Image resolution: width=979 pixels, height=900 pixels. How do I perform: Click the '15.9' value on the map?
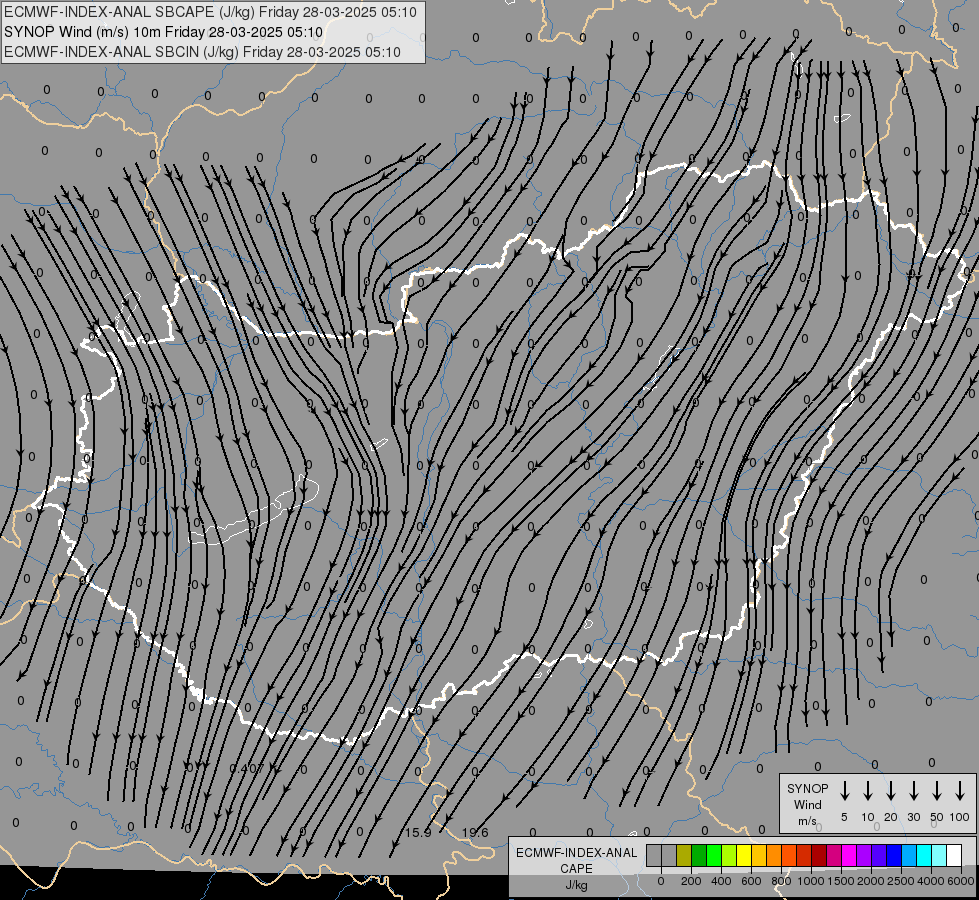click(418, 833)
